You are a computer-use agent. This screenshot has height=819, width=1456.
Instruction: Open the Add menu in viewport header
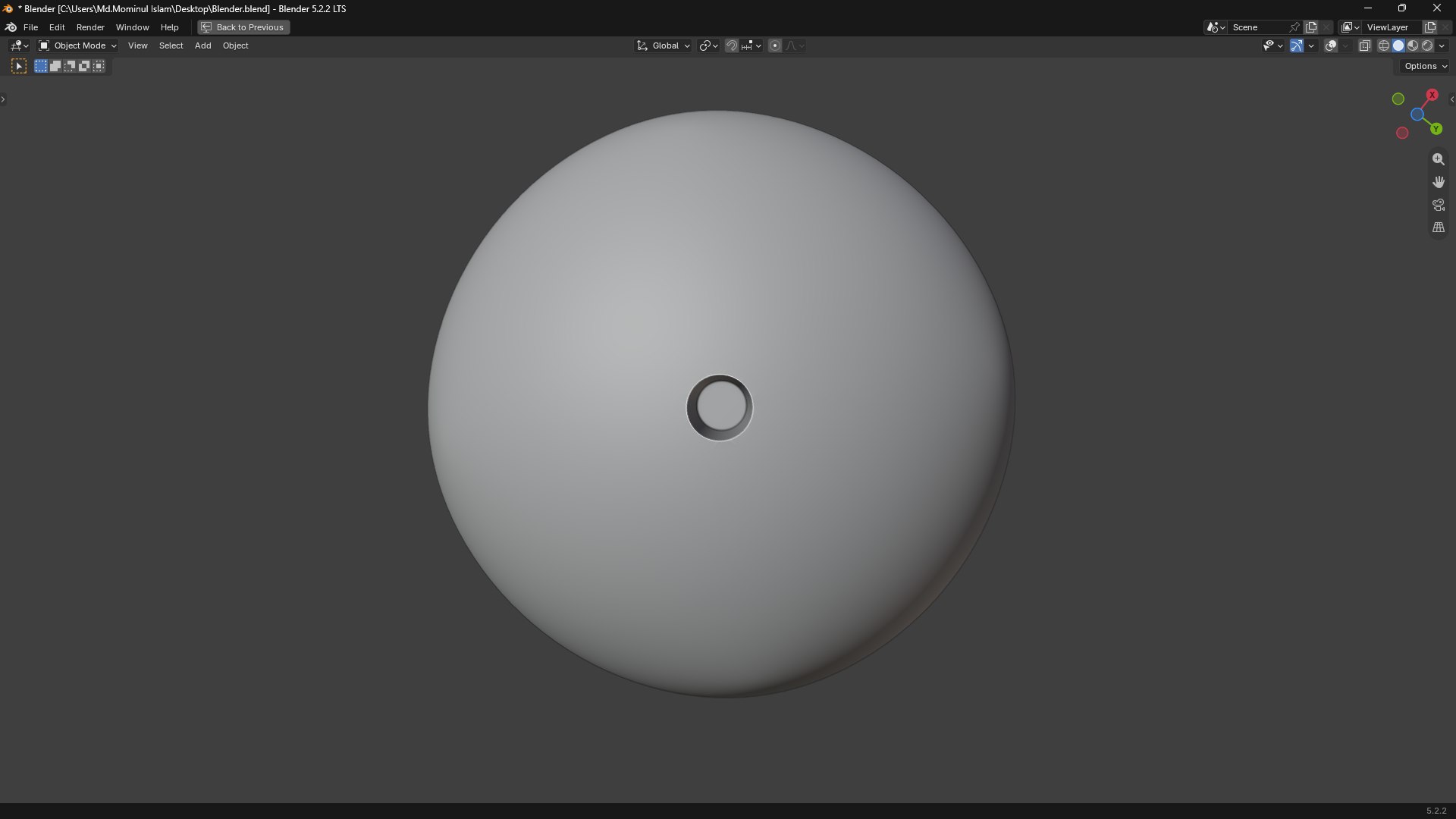click(202, 46)
